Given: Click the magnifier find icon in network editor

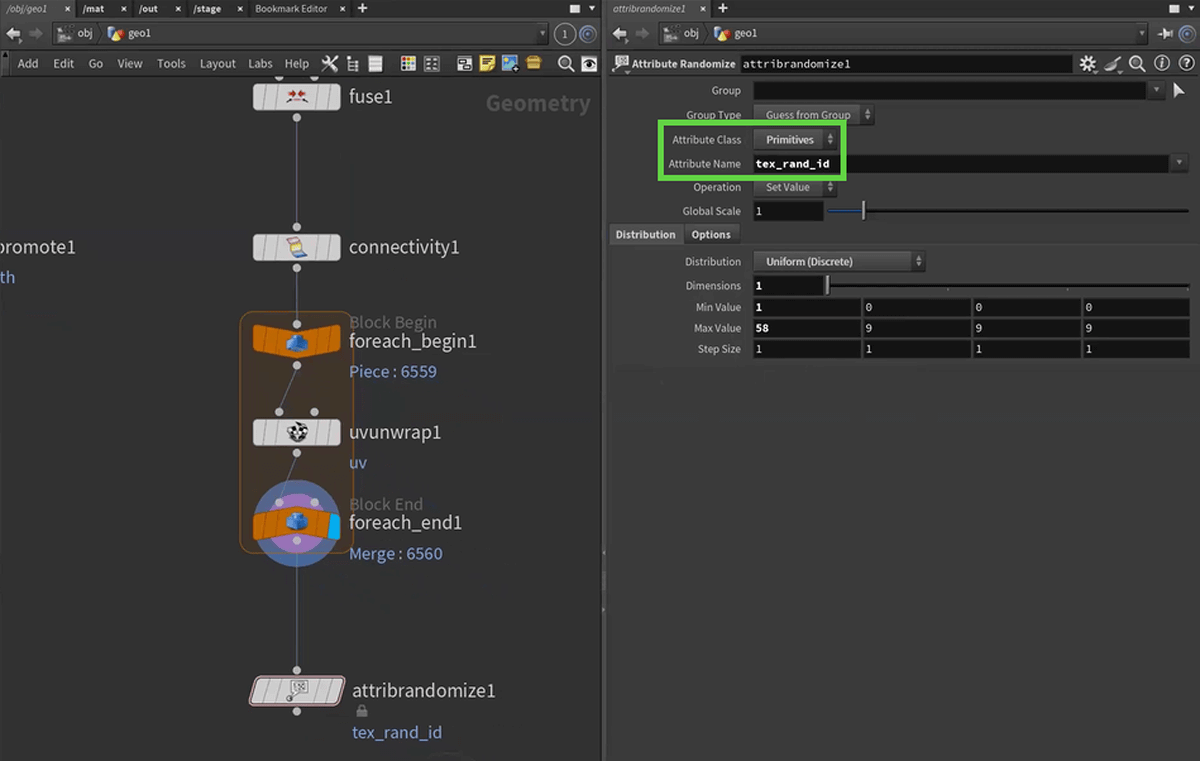Looking at the screenshot, I should point(566,63).
